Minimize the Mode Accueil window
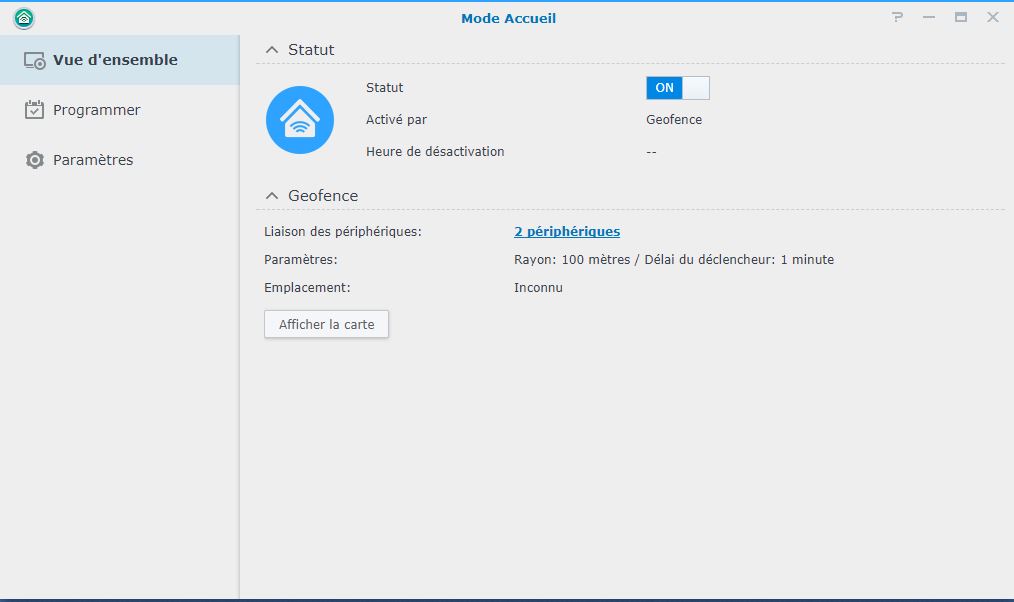This screenshot has width=1014, height=602. [x=929, y=18]
